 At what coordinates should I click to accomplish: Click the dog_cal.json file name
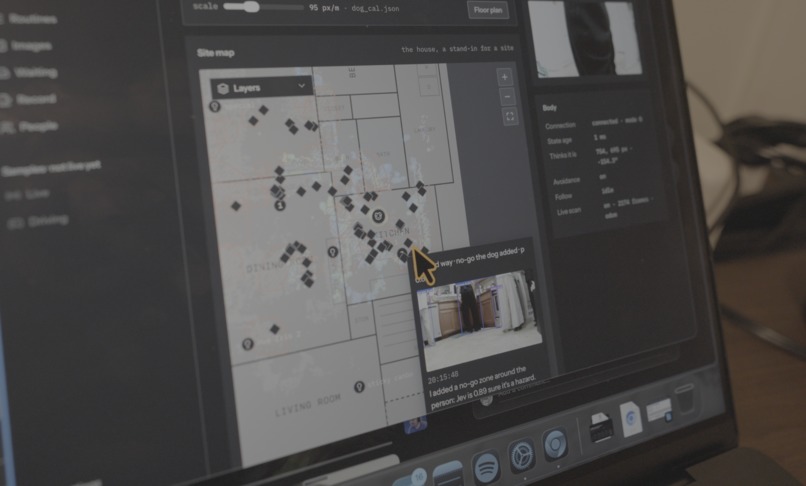pos(375,9)
